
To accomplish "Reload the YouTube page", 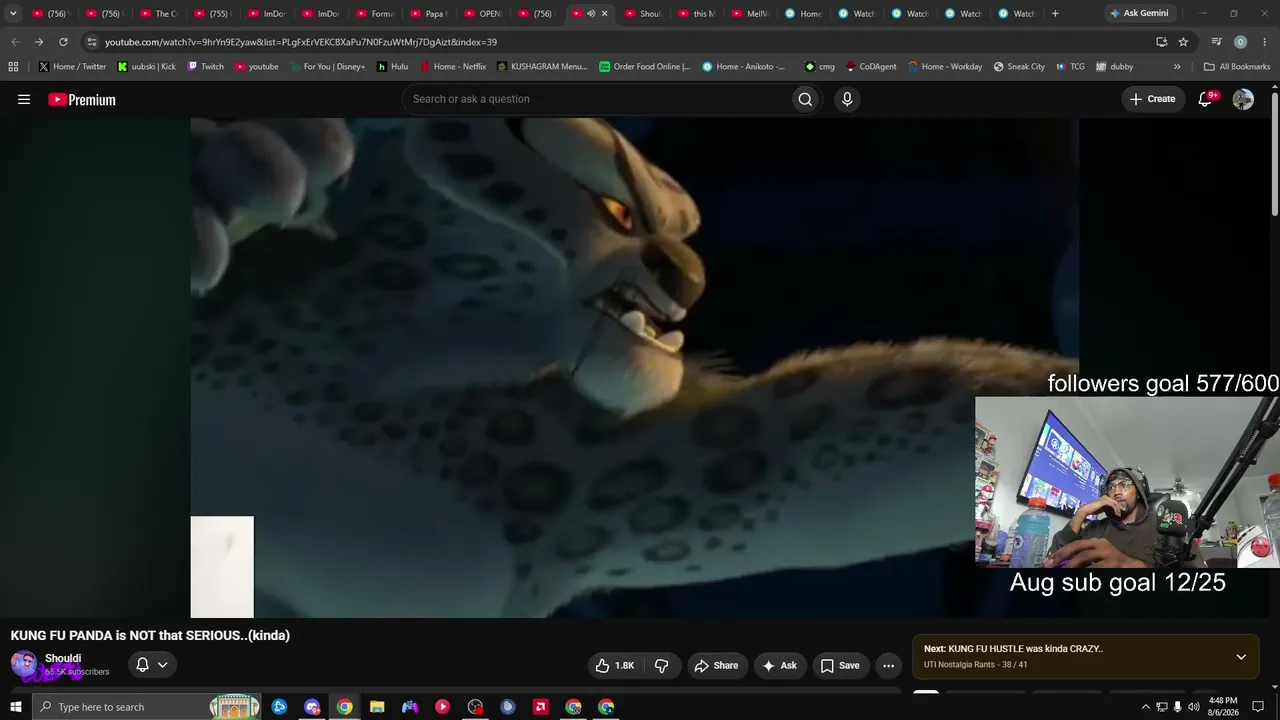I will point(63,42).
